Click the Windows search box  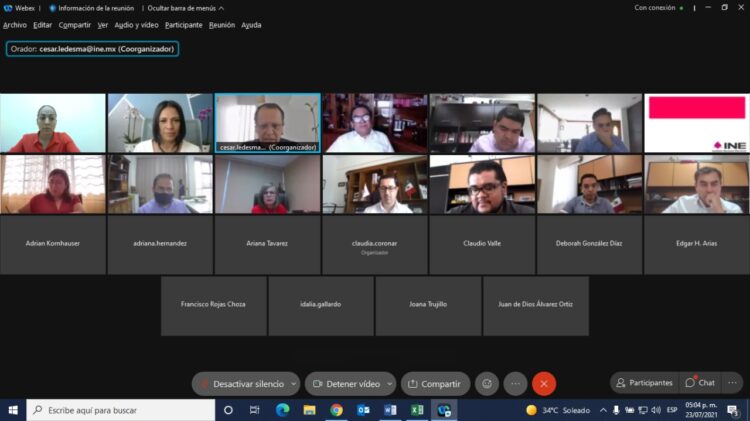pyautogui.click(x=120, y=410)
